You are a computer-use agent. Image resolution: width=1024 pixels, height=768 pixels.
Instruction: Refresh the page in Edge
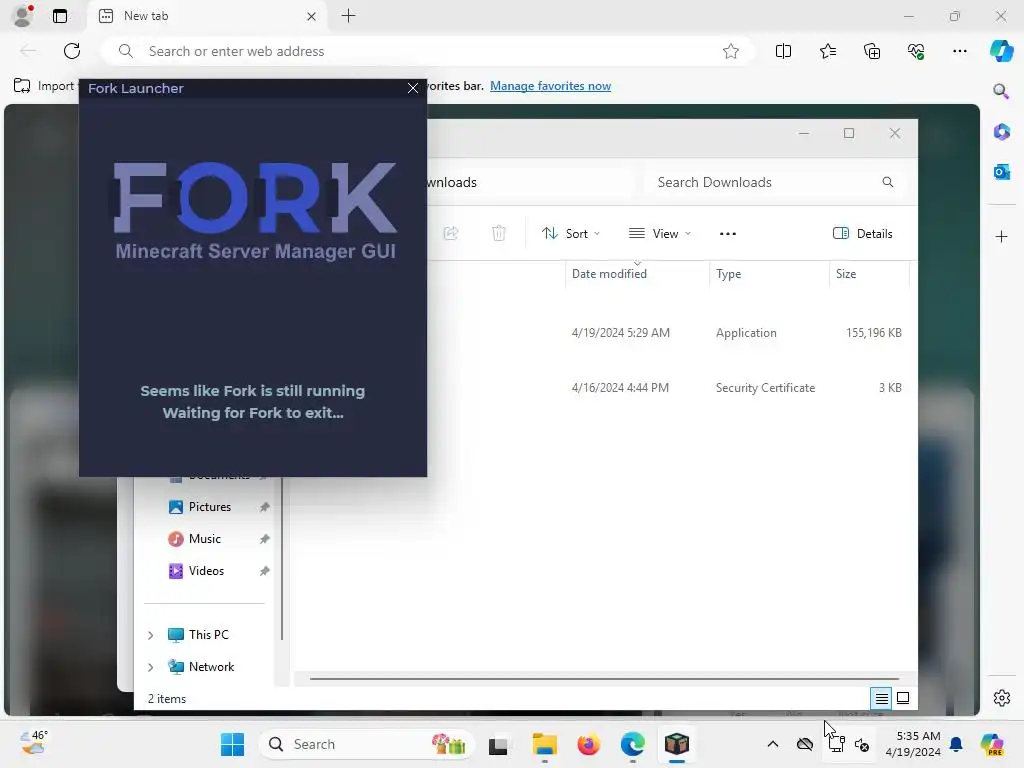point(72,51)
